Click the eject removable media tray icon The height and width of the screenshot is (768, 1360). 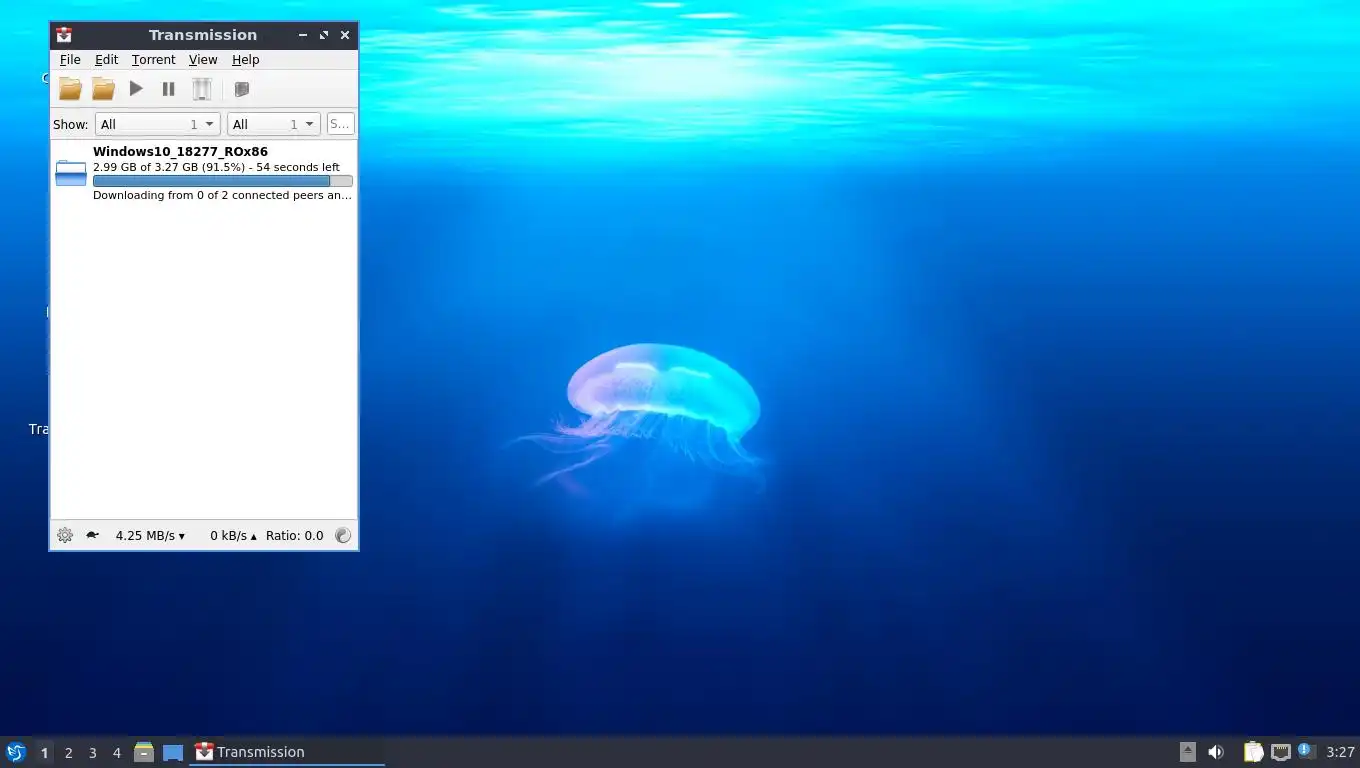coord(1187,752)
